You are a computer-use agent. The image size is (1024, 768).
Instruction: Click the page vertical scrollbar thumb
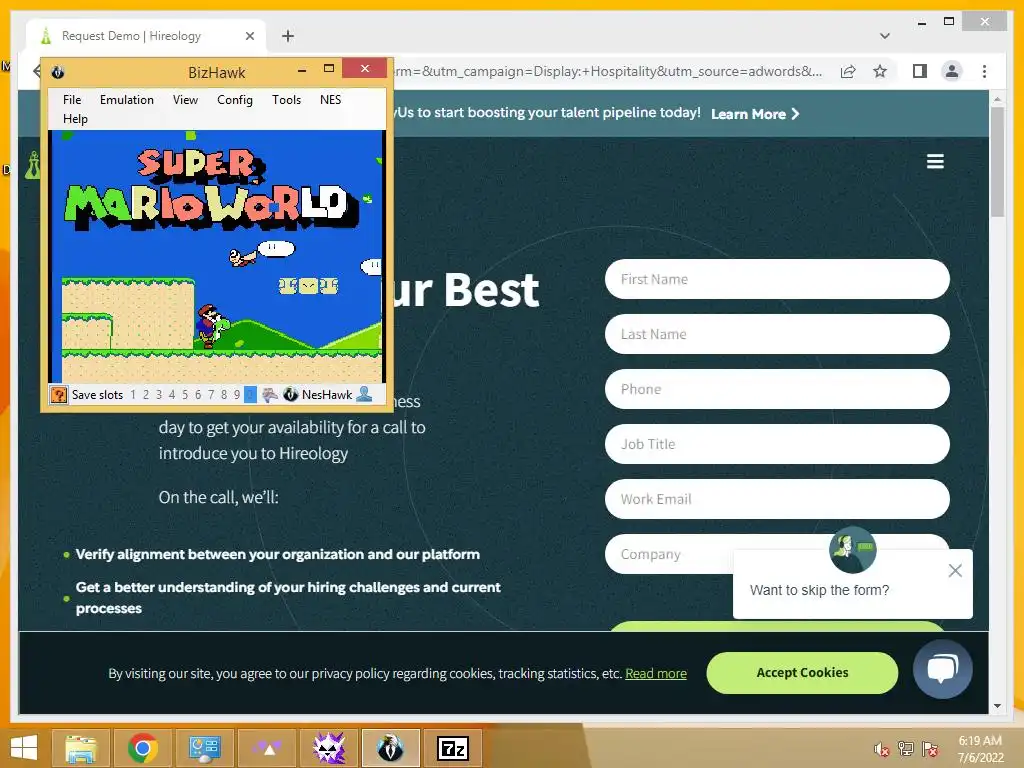click(997, 162)
